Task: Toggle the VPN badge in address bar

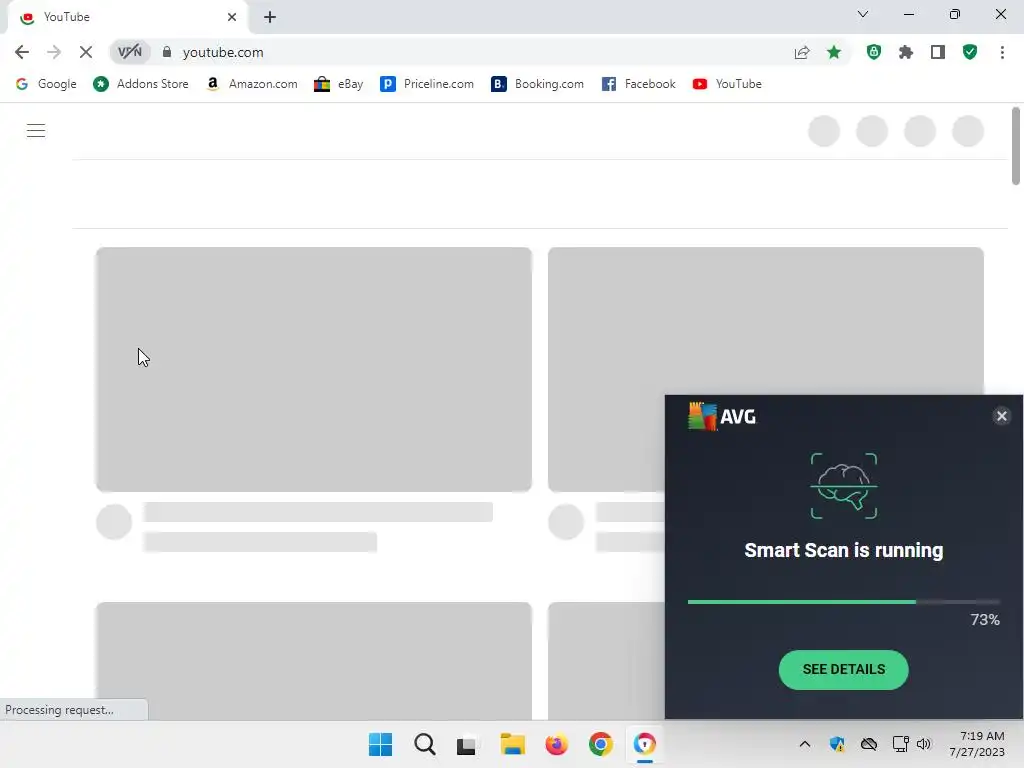Action: (130, 52)
